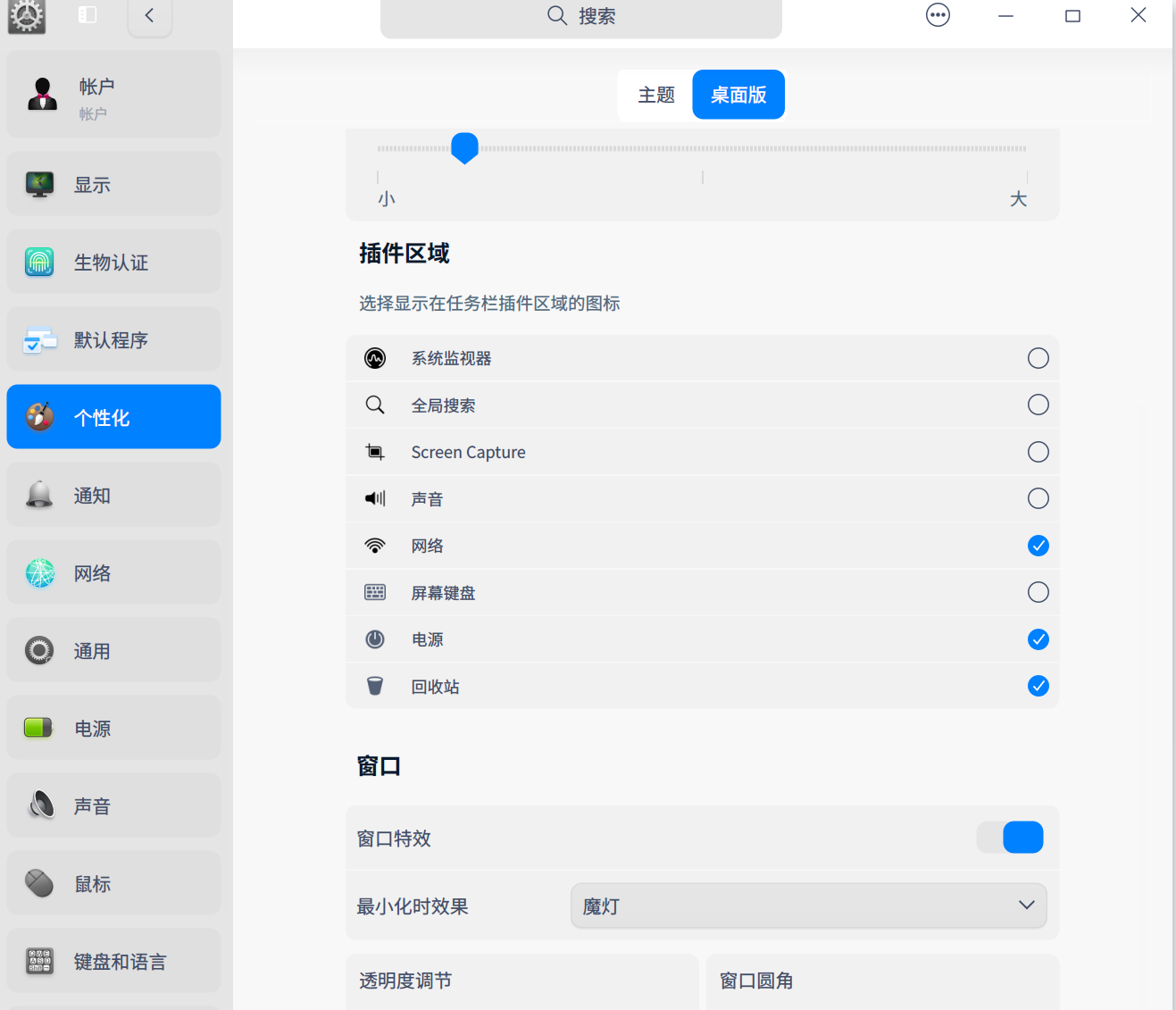Screen dimensions: 1176x1010
Task: Click the 声音 speaker icon in sidebar
Action: point(39,805)
